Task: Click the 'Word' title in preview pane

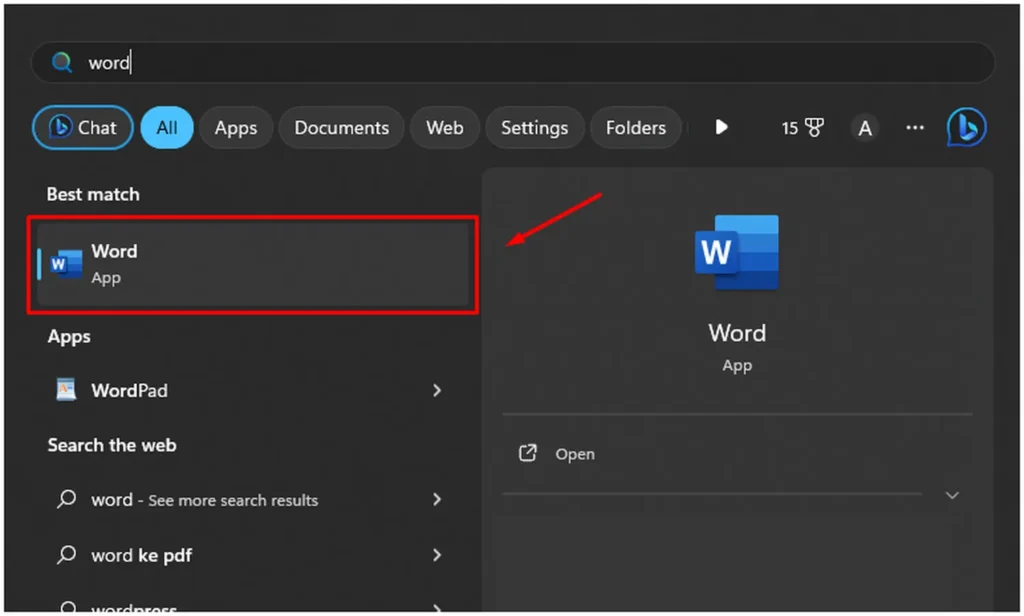Action: pyautogui.click(x=737, y=333)
